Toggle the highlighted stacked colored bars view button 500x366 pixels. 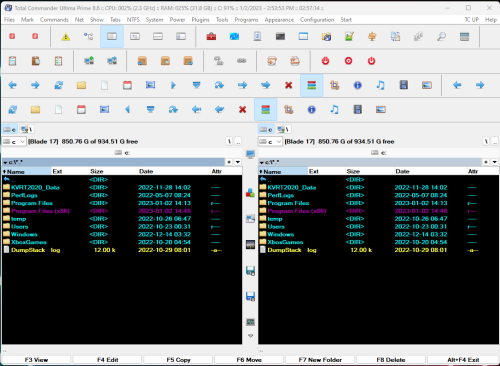pyautogui.click(x=311, y=85)
